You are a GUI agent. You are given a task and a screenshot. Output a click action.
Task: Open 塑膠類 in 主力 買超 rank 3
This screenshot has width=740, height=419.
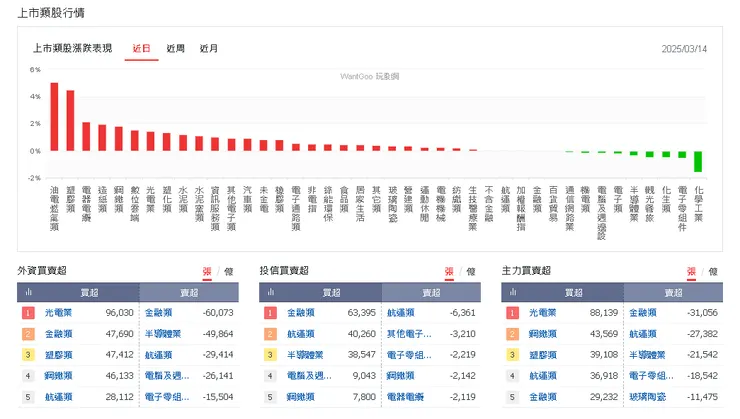(x=543, y=355)
